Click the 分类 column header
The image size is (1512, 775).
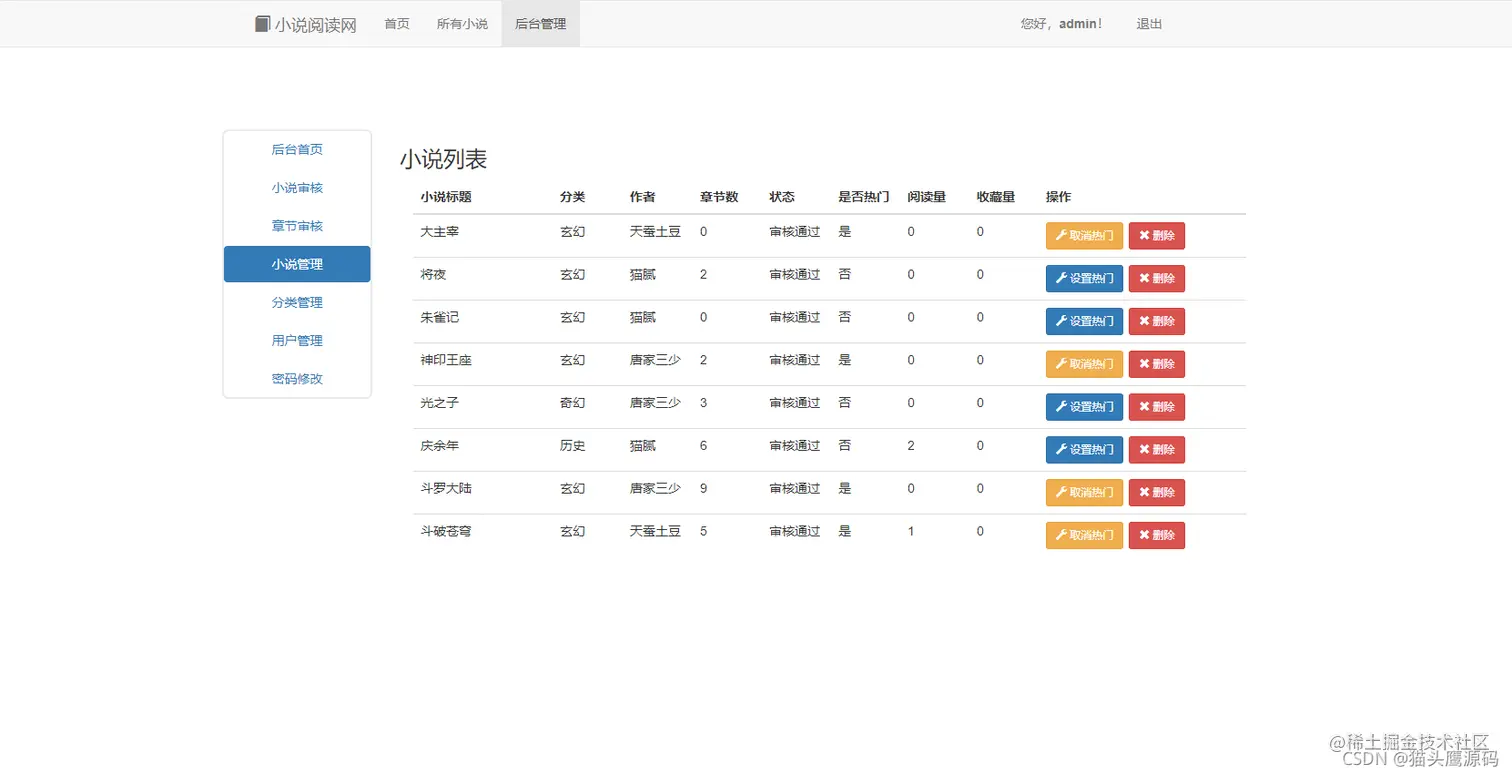tap(572, 197)
